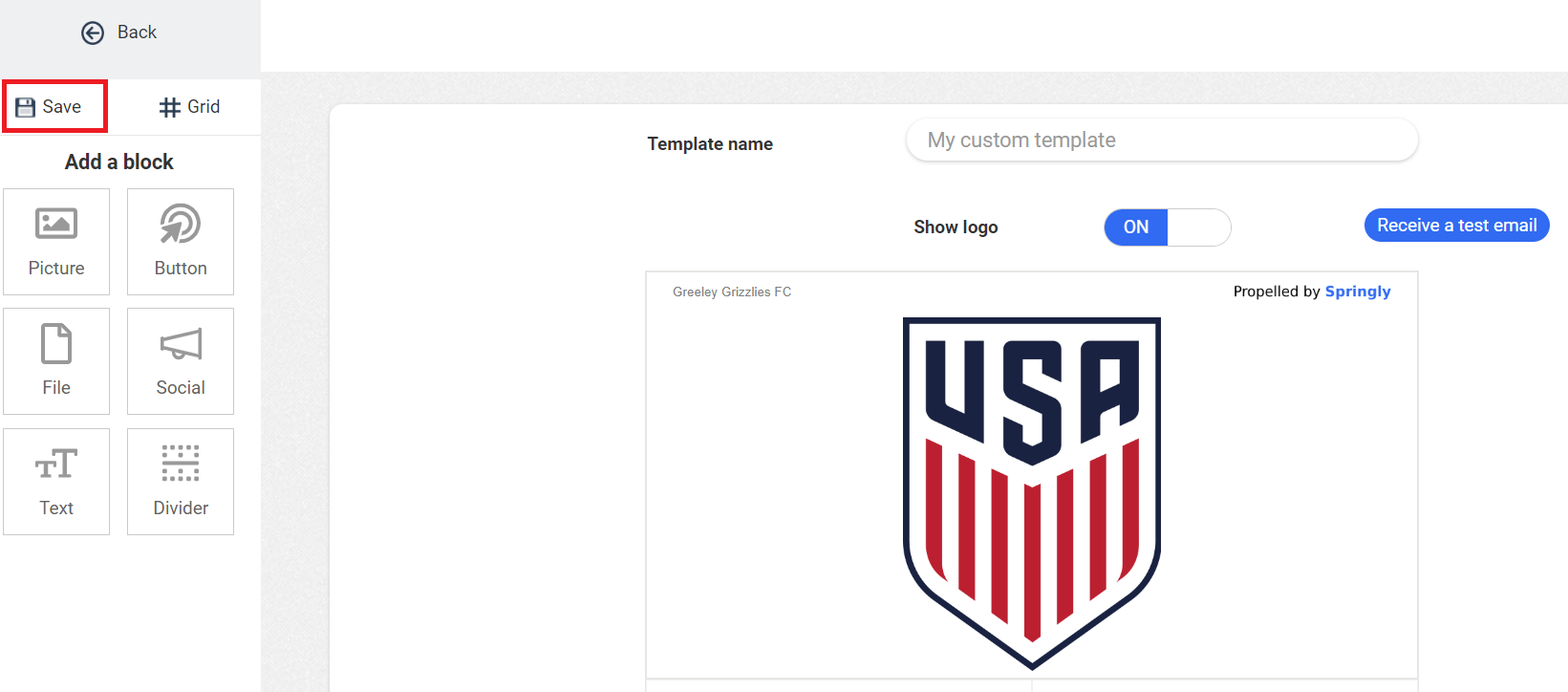Viewport: 1568px width, 692px height.
Task: Click the Back arrow icon
Action: (x=93, y=33)
